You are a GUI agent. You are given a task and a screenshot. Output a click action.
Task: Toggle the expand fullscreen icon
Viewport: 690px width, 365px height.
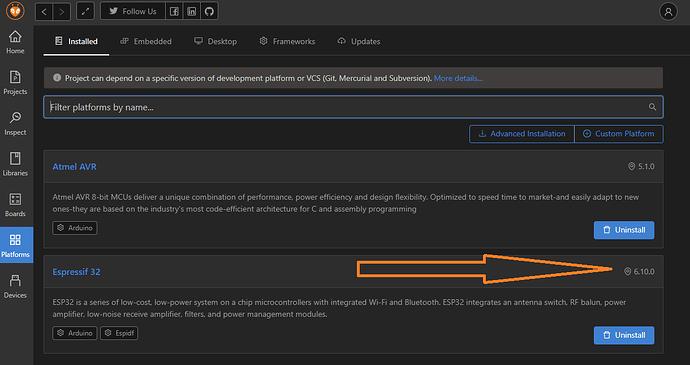85,11
